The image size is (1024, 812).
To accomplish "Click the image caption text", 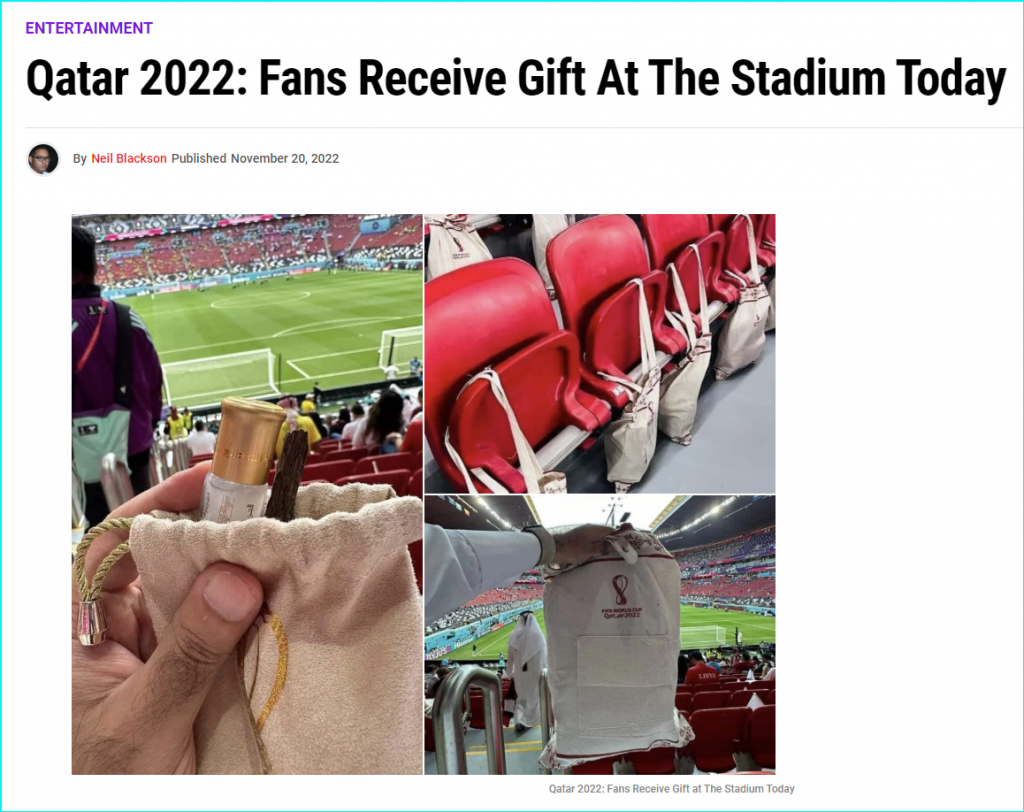I will tap(671, 788).
